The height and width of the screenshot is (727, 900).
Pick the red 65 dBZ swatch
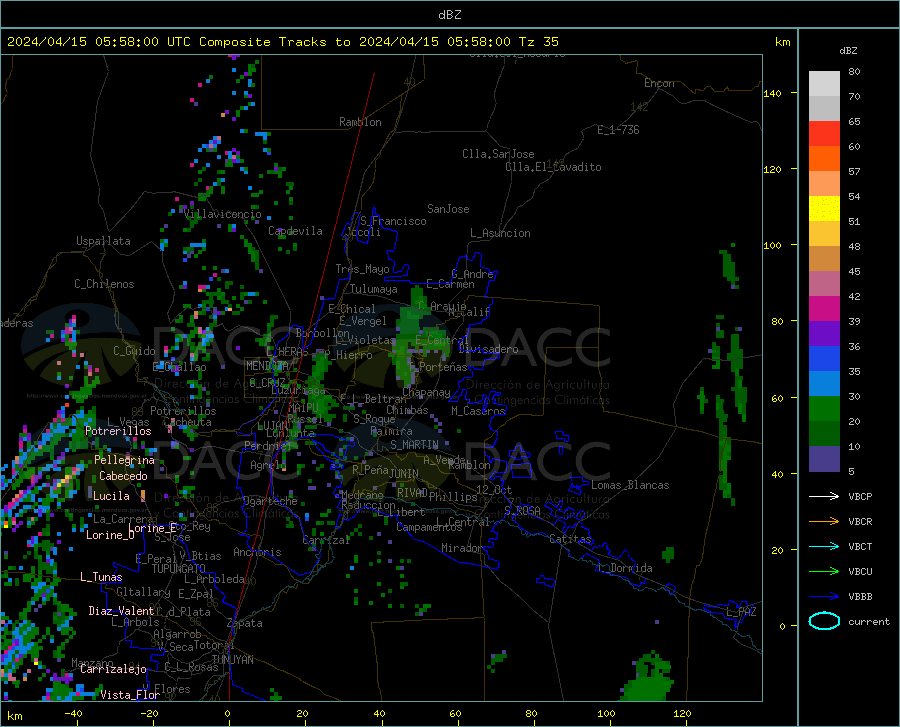[x=824, y=134]
